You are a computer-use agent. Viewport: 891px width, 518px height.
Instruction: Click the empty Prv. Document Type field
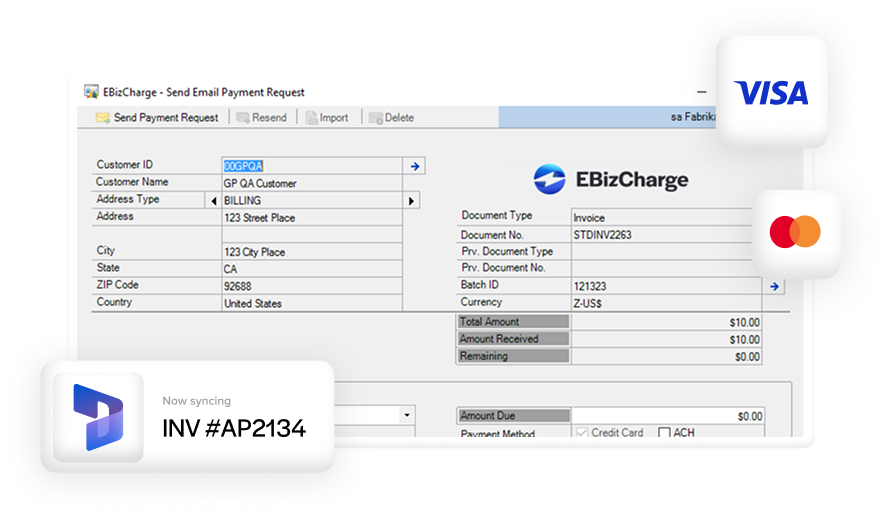coord(662,252)
